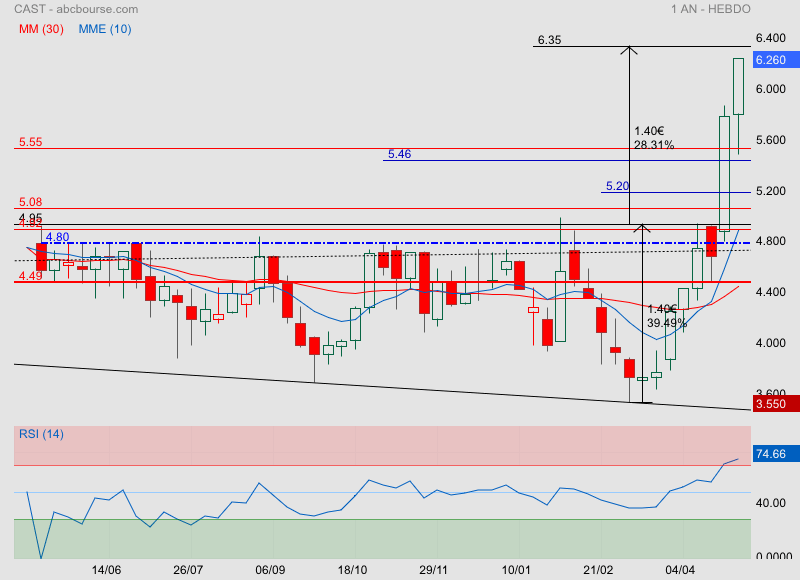This screenshot has height=580, width=800.
Task: Click the RSI value tag 74.66
Action: pos(776,454)
